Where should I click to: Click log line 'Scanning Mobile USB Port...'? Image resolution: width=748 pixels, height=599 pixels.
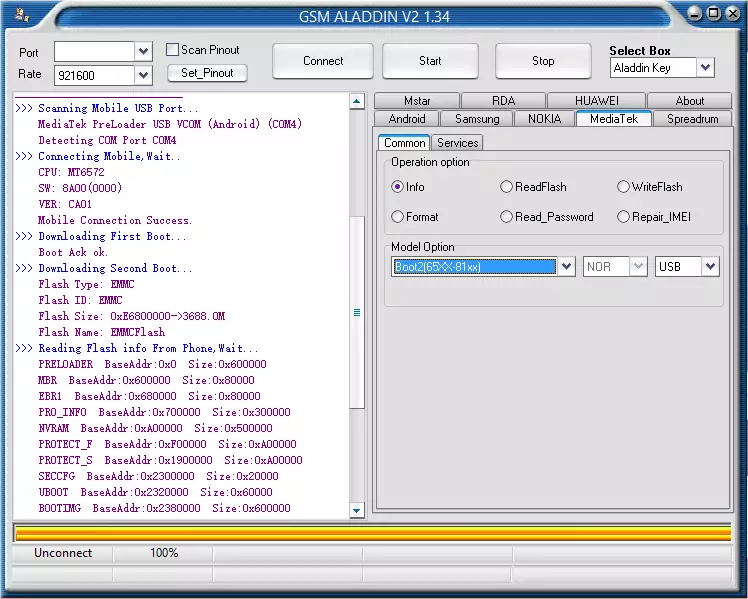click(x=118, y=108)
